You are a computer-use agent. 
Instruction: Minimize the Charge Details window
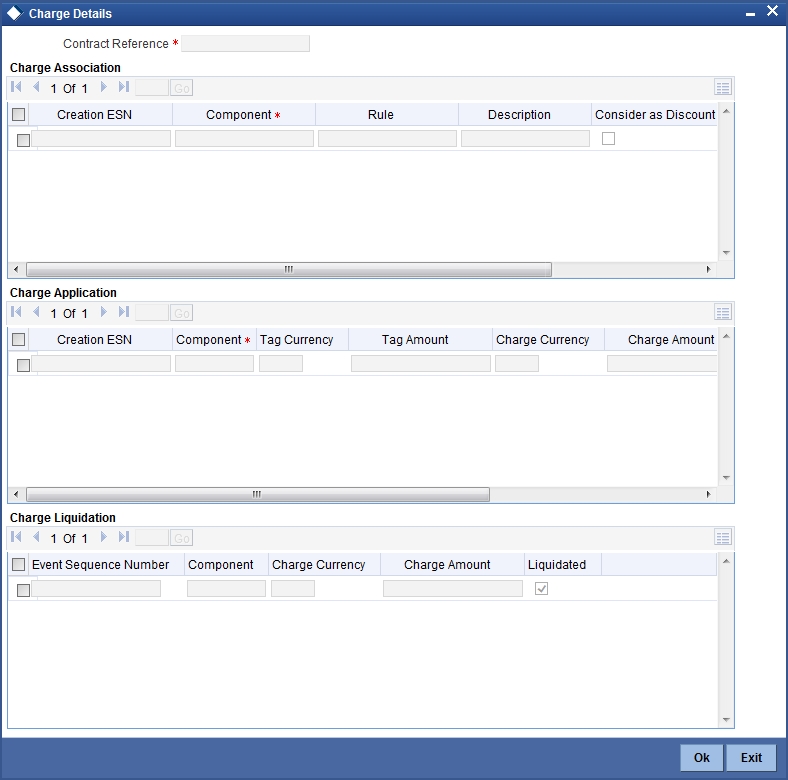point(750,14)
